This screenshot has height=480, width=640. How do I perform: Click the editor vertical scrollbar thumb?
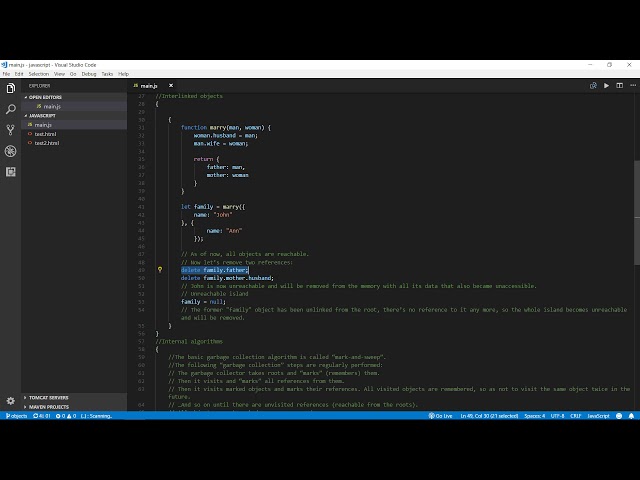point(637,213)
